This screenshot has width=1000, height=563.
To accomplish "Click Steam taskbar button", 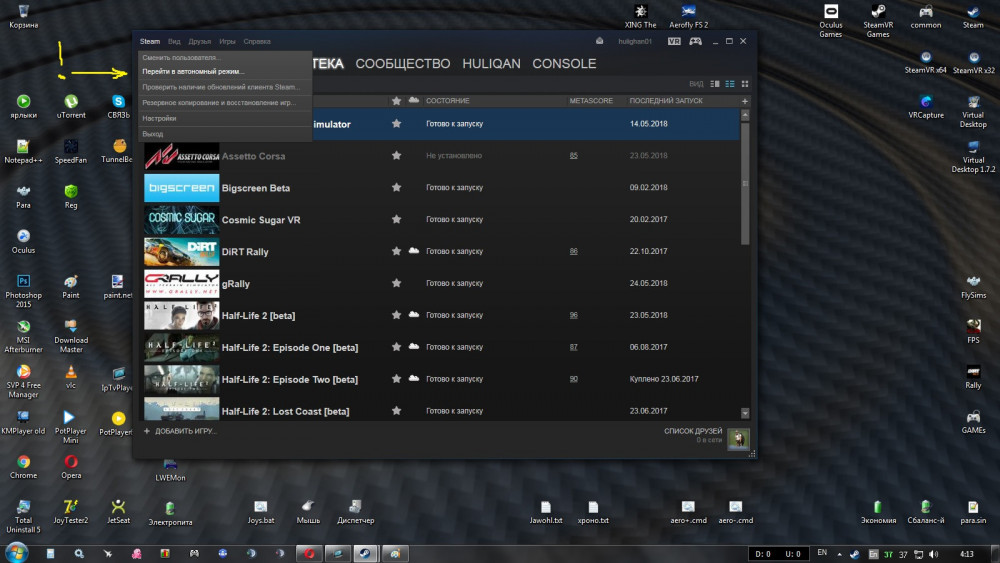I will (366, 553).
